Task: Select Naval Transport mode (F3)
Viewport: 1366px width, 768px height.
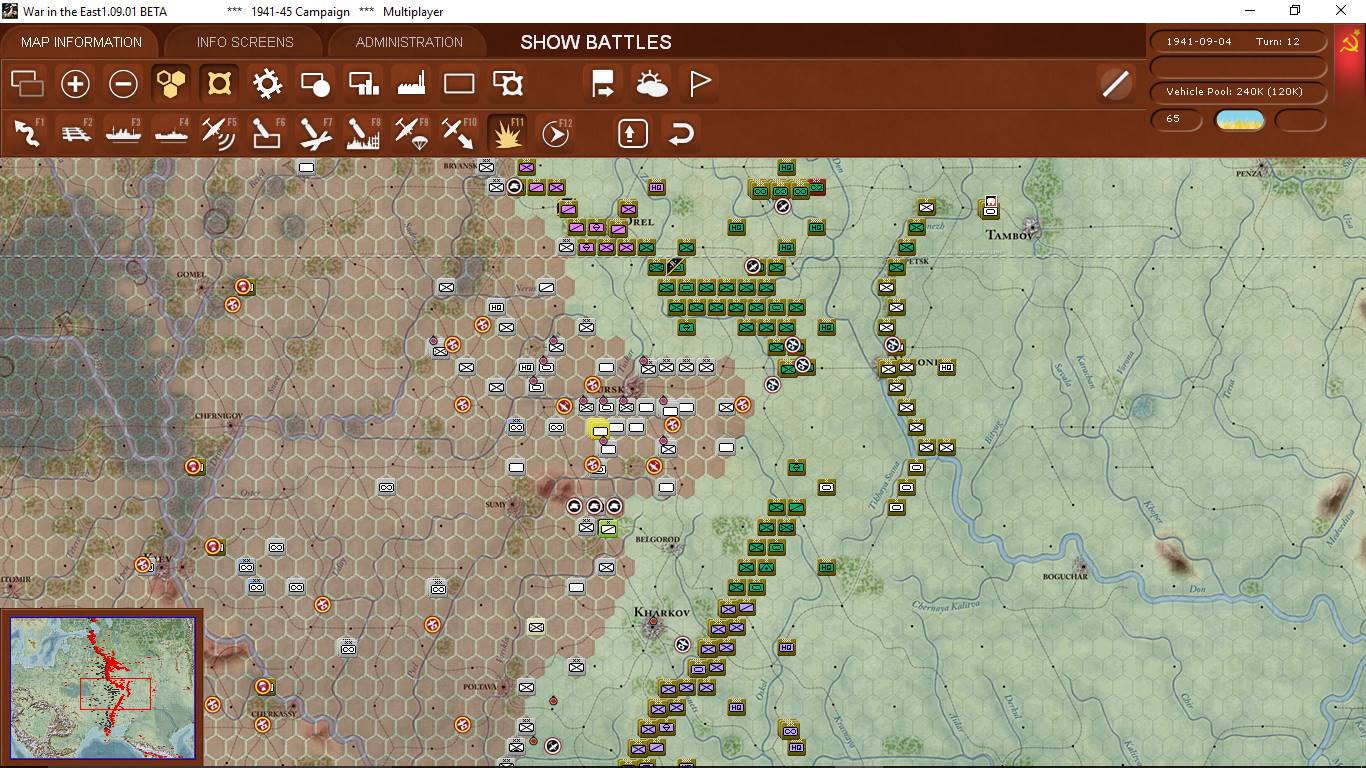Action: (x=123, y=132)
